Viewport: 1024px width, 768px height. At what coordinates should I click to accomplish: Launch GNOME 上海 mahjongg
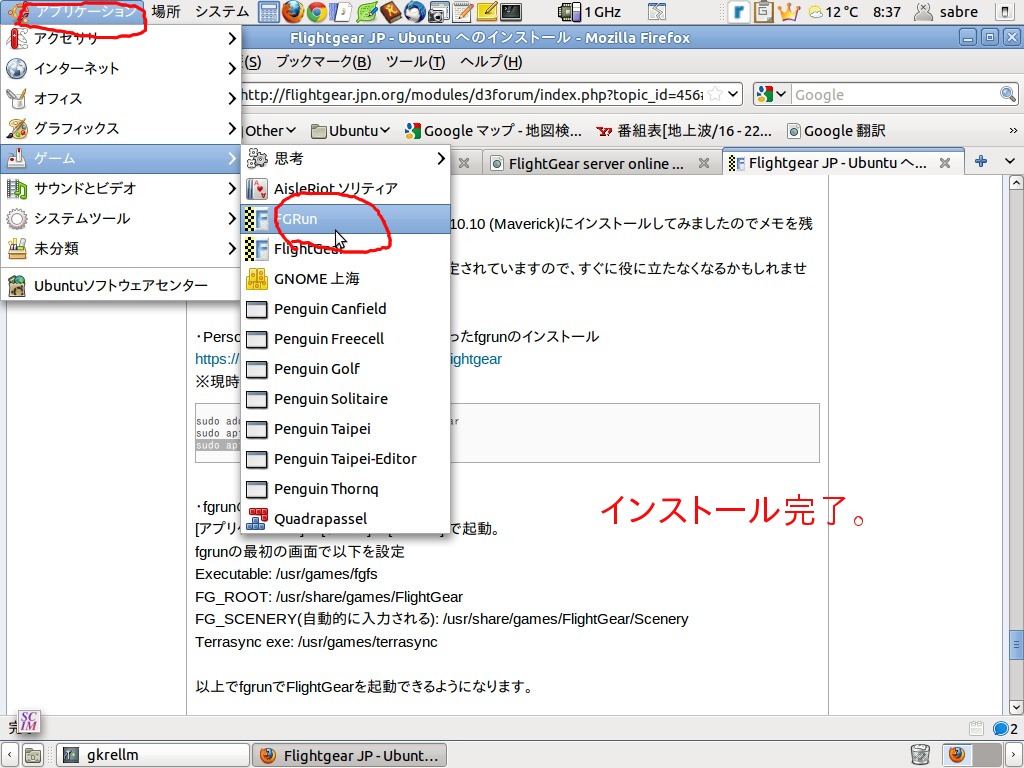(x=345, y=279)
